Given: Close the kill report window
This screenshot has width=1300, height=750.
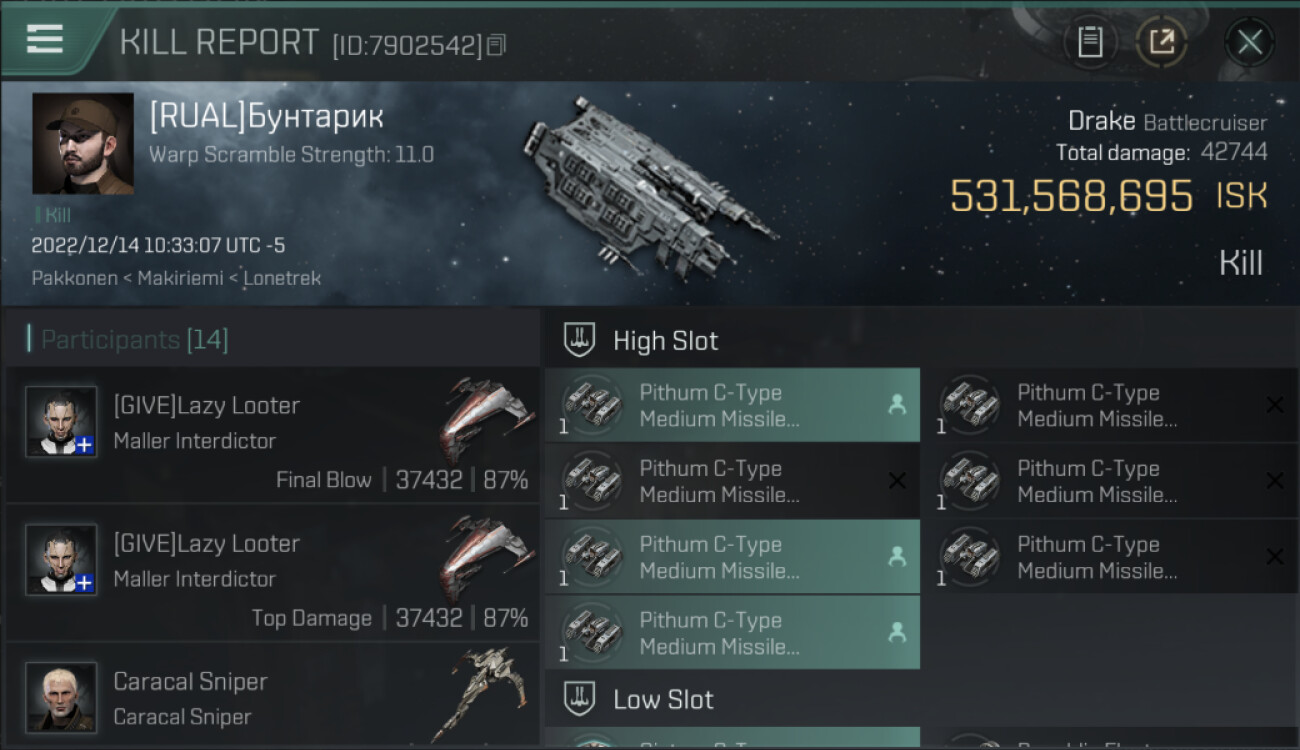Looking at the screenshot, I should [x=1249, y=42].
